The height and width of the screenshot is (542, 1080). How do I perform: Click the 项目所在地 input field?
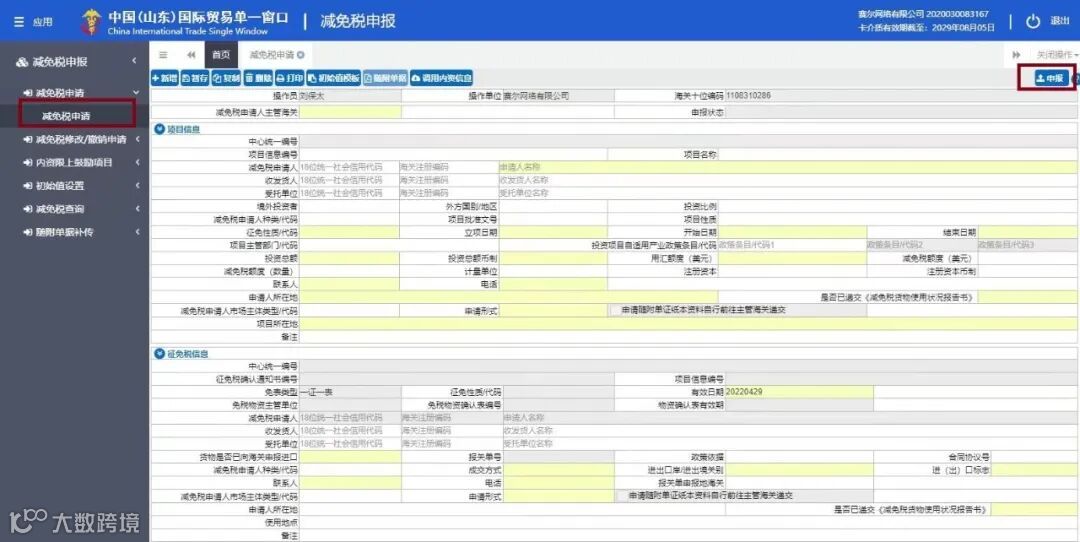tap(689, 324)
